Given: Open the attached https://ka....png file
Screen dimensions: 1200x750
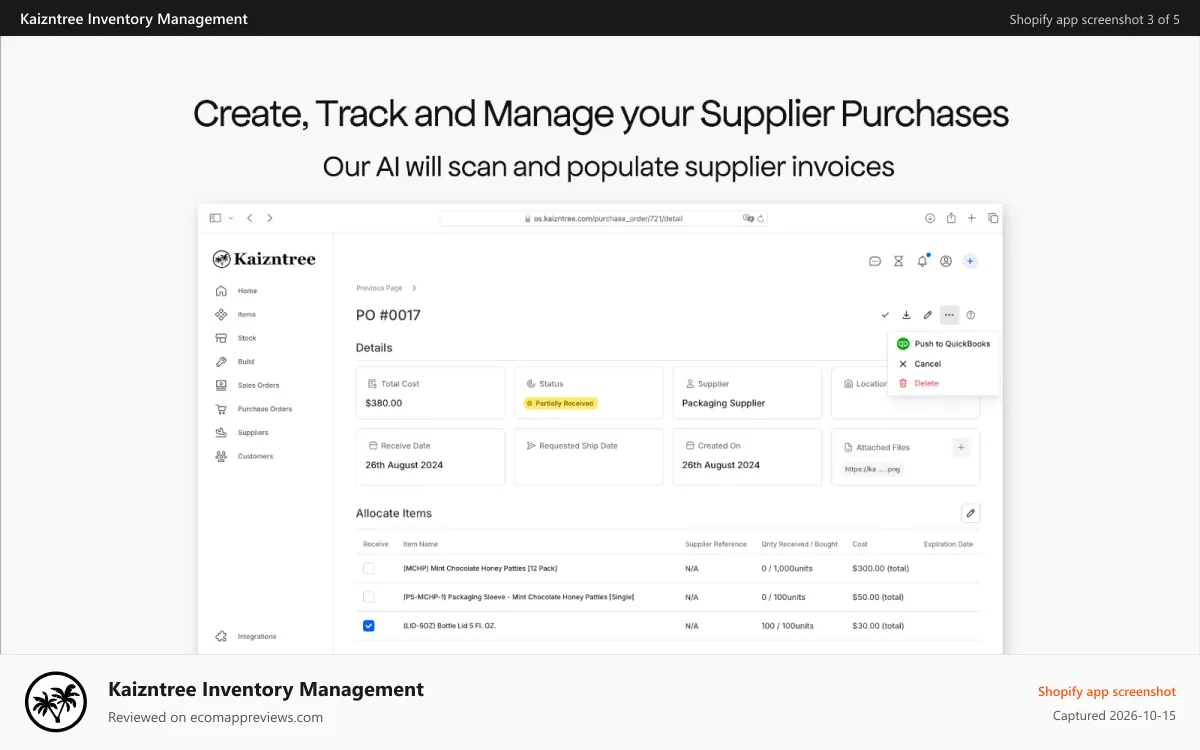Looking at the screenshot, I should pos(873,468).
